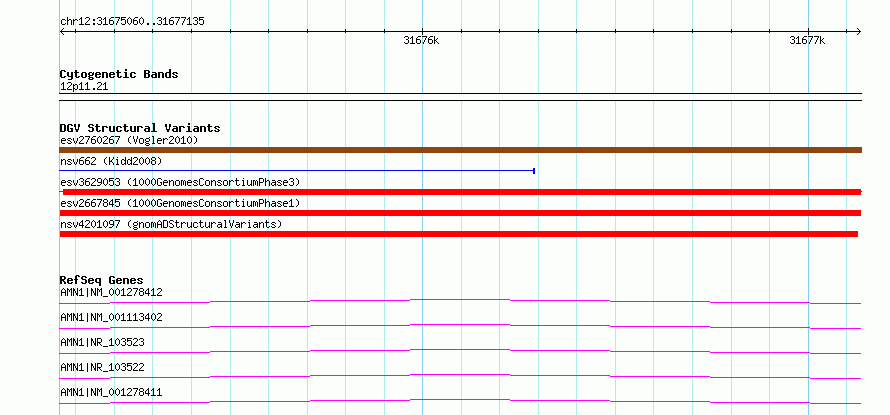Click AMN1|NR_103522 transcript label
This screenshot has width=890, height=415.
102,367
